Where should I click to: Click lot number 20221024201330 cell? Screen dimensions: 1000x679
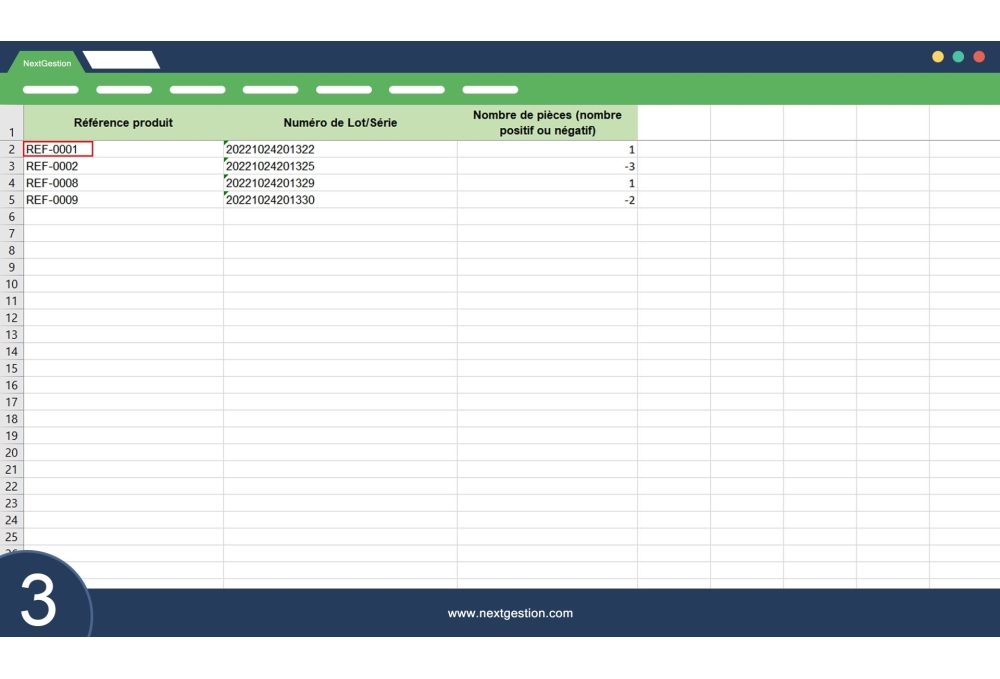[340, 200]
